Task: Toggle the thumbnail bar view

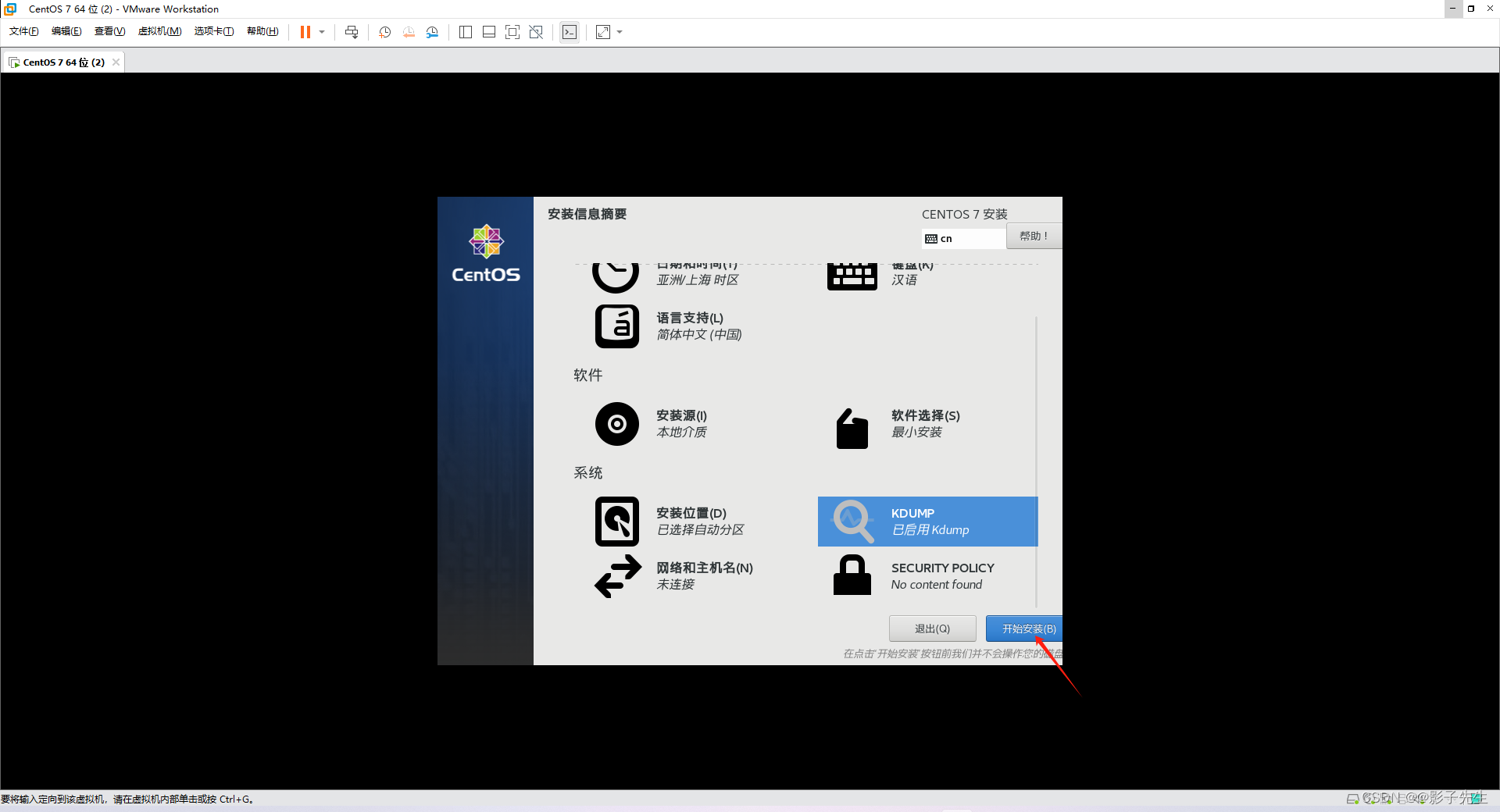Action: point(489,32)
